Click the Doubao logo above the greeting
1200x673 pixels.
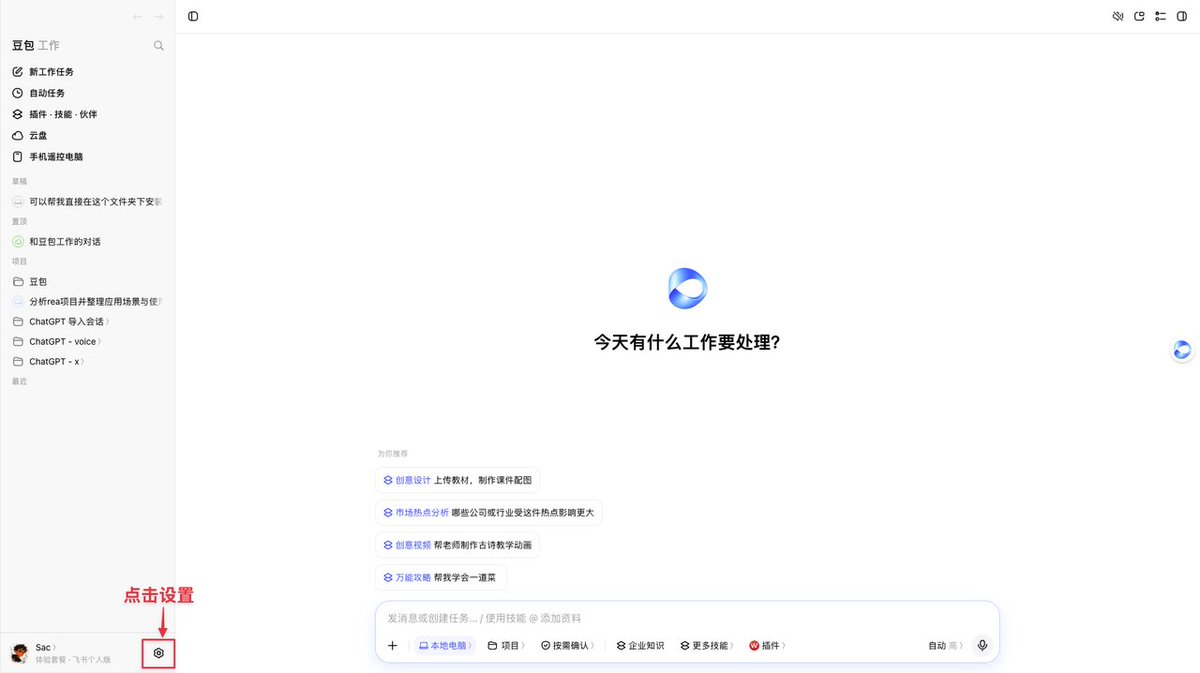click(x=687, y=289)
